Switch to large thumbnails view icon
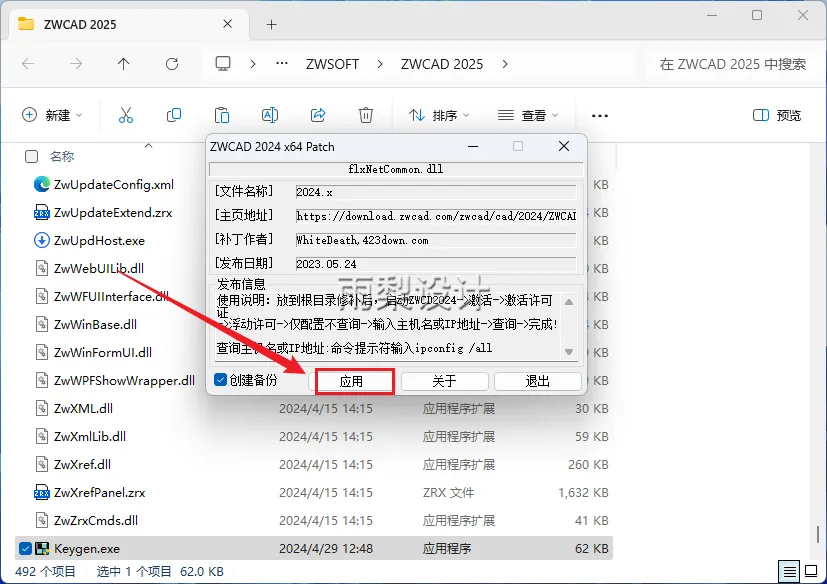 [x=811, y=571]
